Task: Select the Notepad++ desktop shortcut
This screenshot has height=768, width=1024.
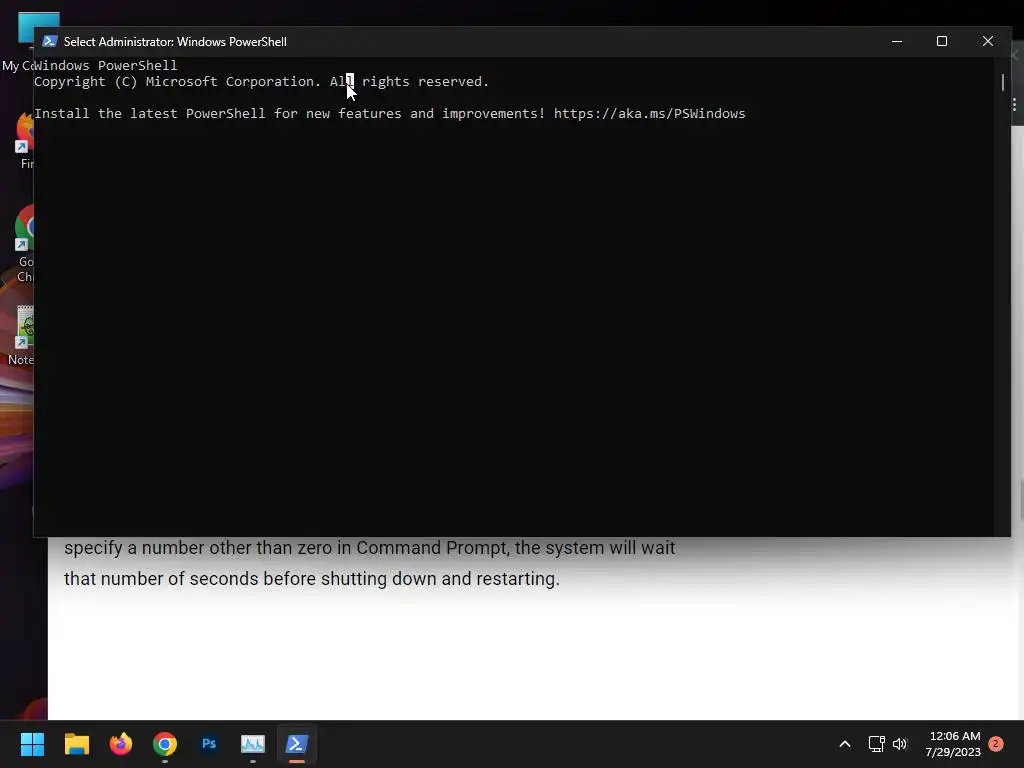Action: 22,336
